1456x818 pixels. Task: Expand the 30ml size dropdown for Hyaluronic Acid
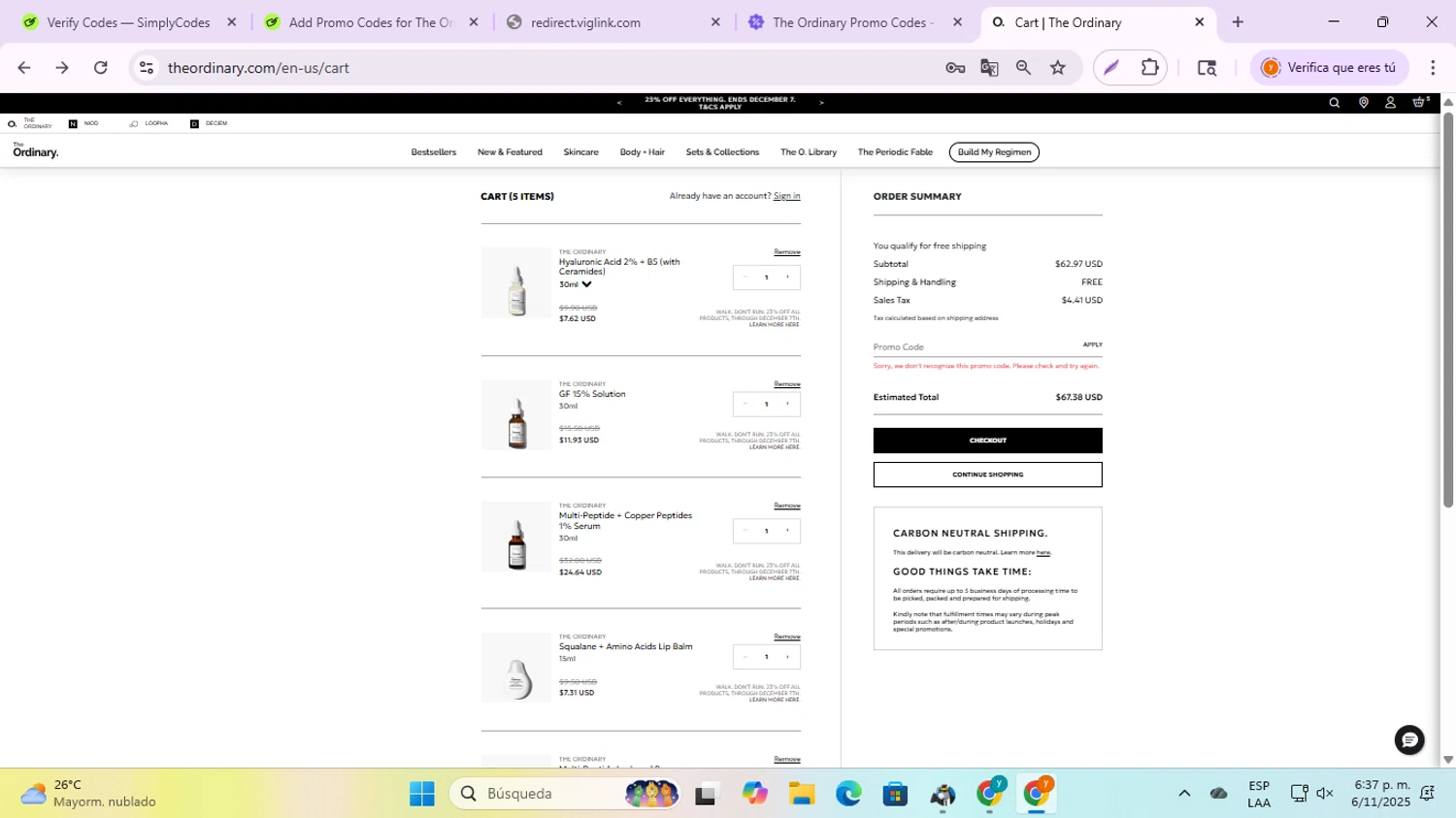(586, 284)
